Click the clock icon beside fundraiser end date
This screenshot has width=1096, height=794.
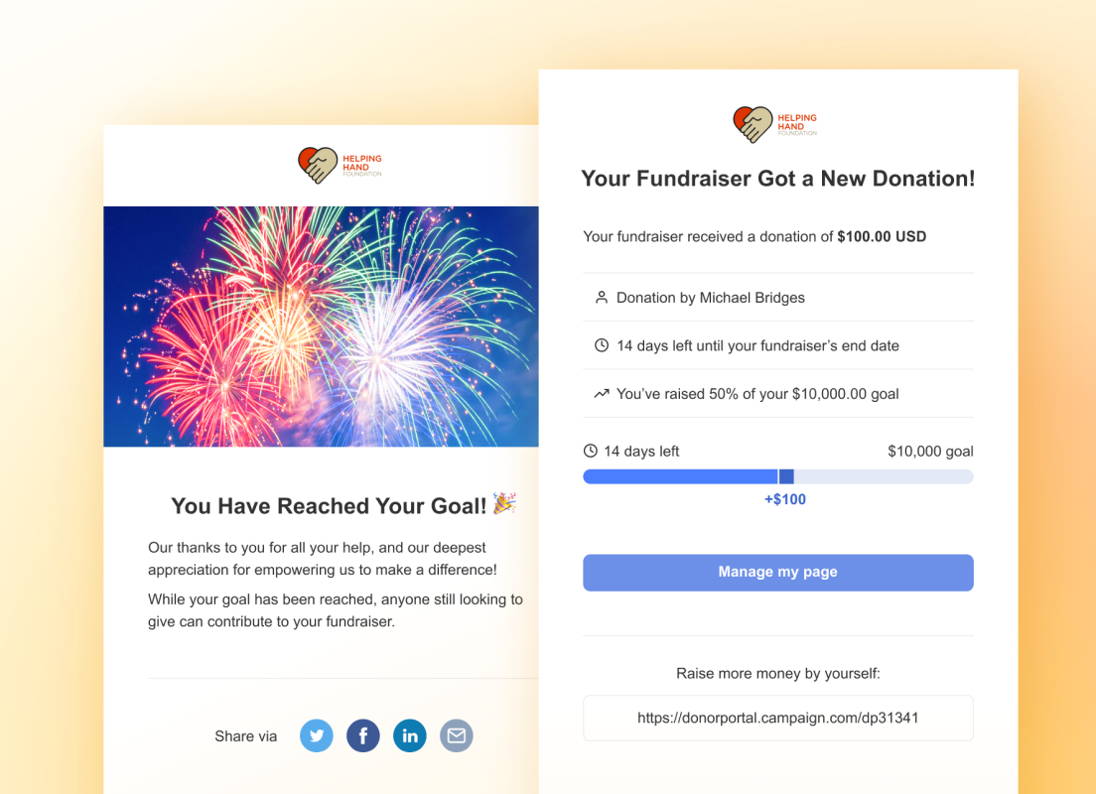click(601, 345)
